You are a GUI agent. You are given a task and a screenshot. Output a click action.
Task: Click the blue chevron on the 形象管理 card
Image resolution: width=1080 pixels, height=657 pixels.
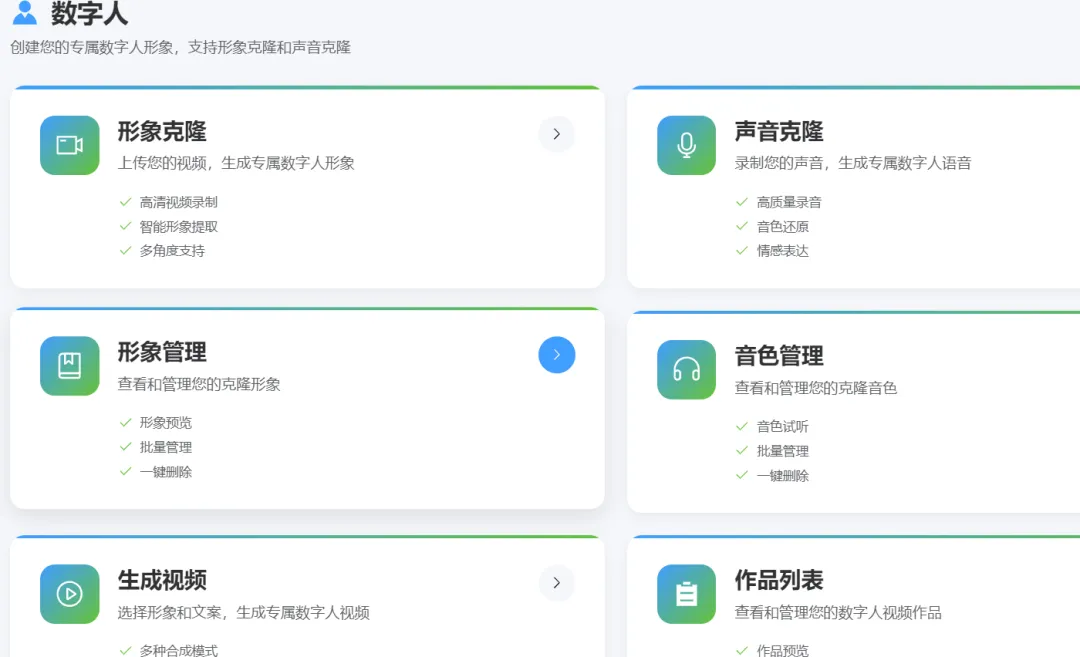tap(556, 355)
